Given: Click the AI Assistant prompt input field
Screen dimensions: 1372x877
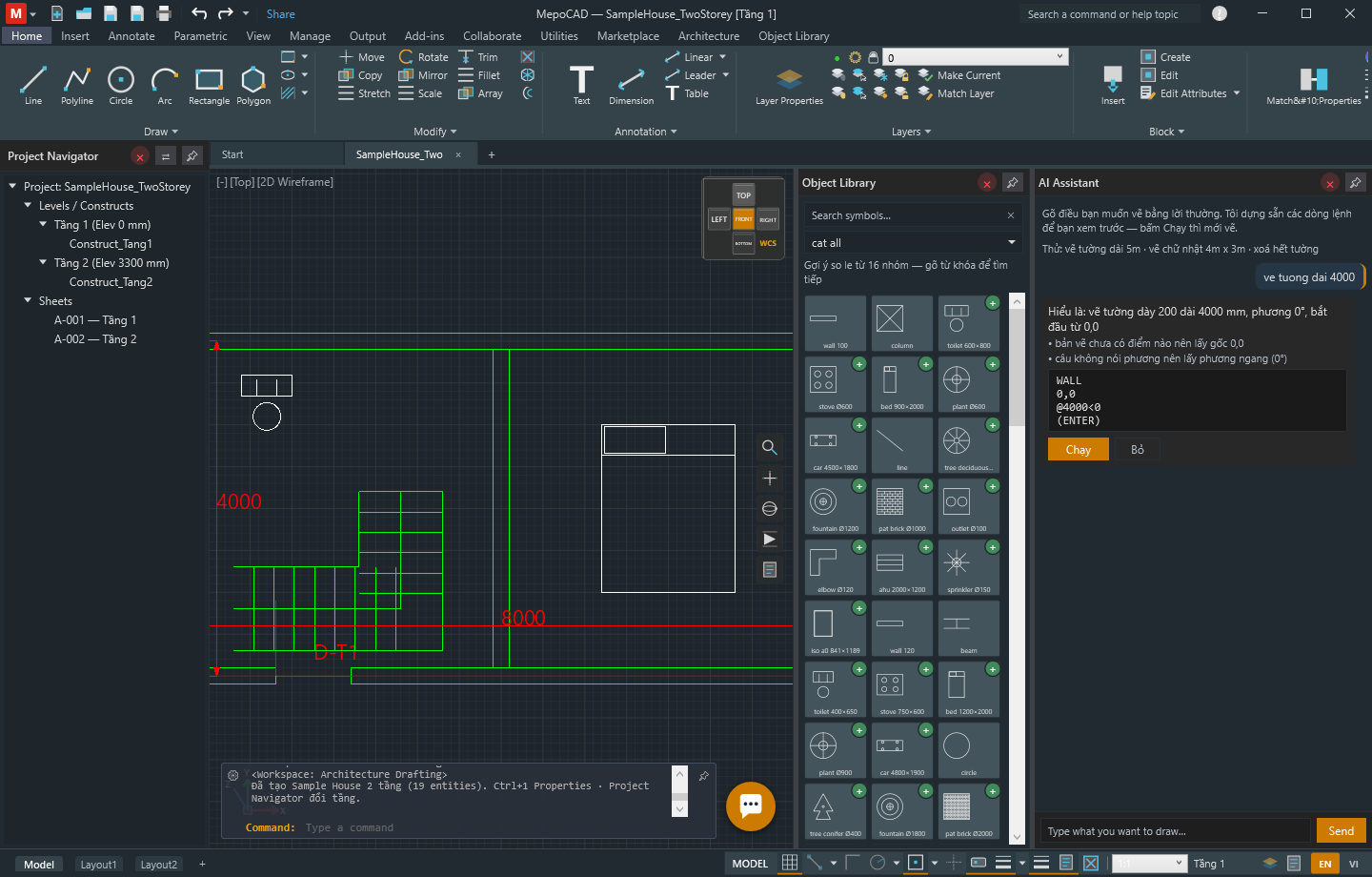Looking at the screenshot, I should 1175,831.
